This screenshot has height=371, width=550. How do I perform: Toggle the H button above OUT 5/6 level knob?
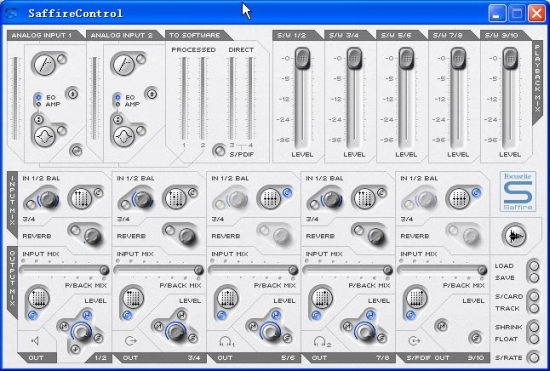tap(276, 315)
